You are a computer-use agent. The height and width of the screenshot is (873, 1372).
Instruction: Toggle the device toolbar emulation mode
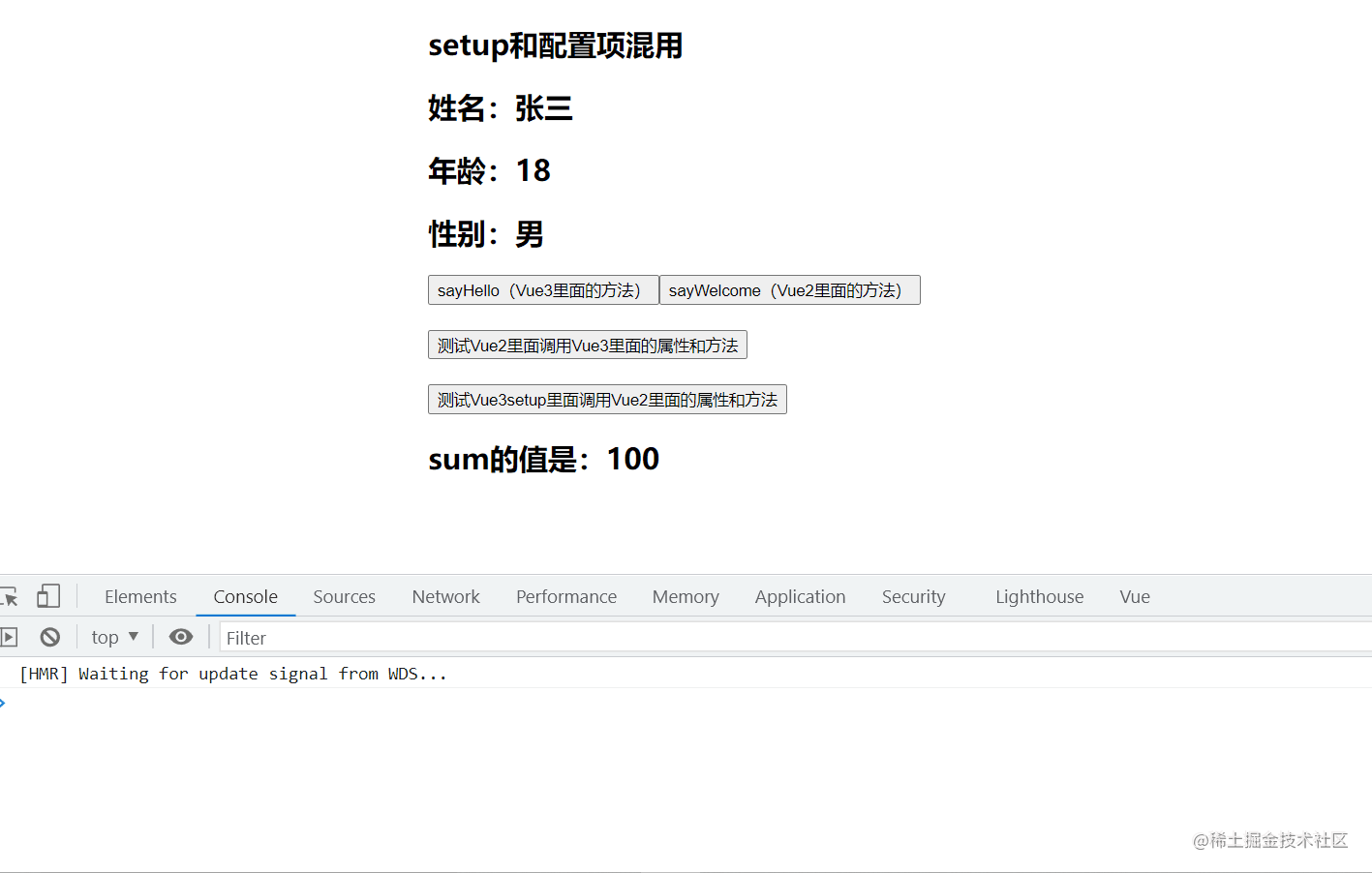pos(48,596)
